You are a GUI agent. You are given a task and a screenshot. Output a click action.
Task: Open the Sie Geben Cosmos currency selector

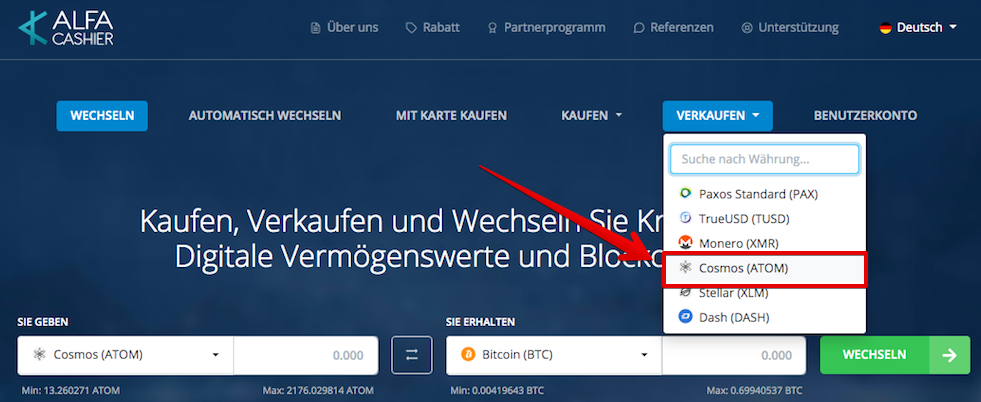tap(126, 355)
